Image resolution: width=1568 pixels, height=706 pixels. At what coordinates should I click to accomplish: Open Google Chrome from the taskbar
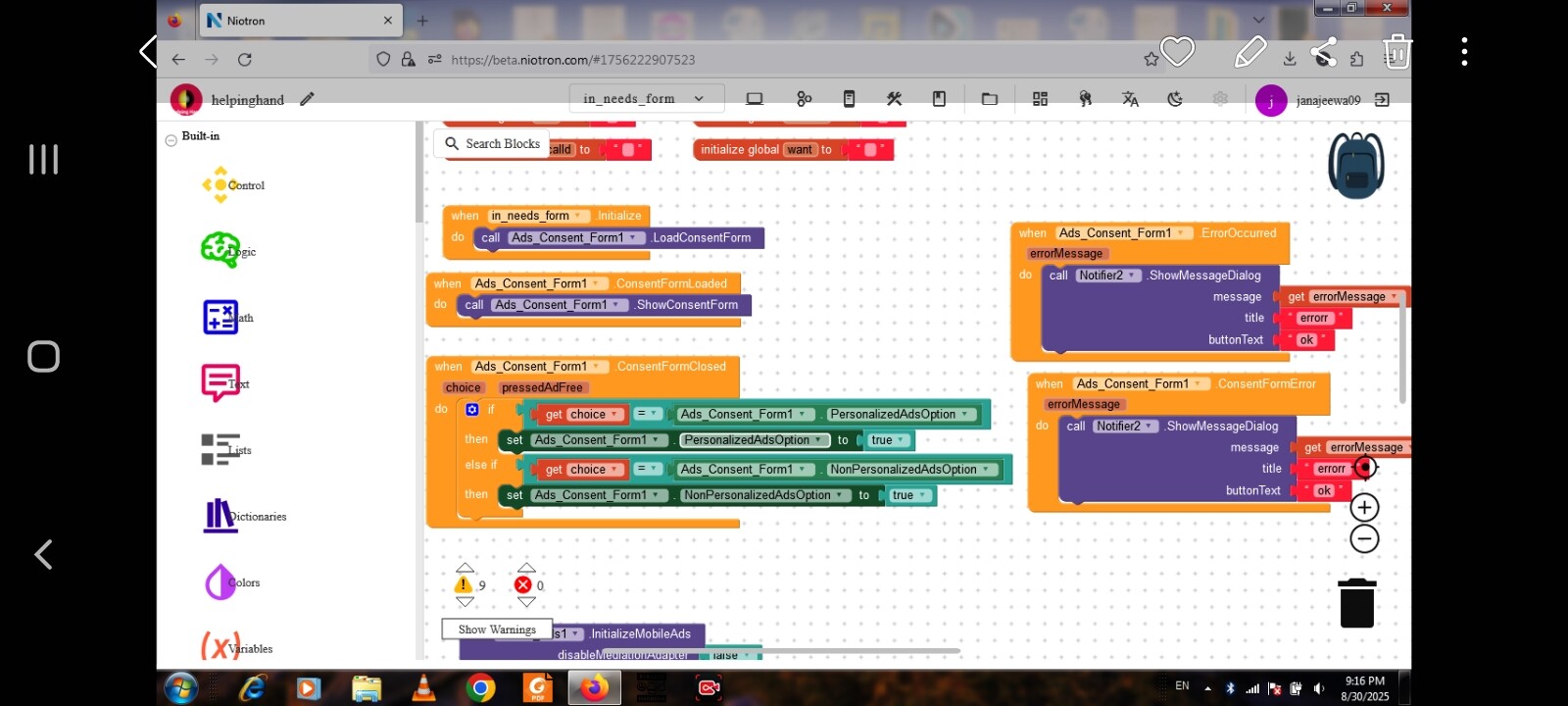[480, 688]
